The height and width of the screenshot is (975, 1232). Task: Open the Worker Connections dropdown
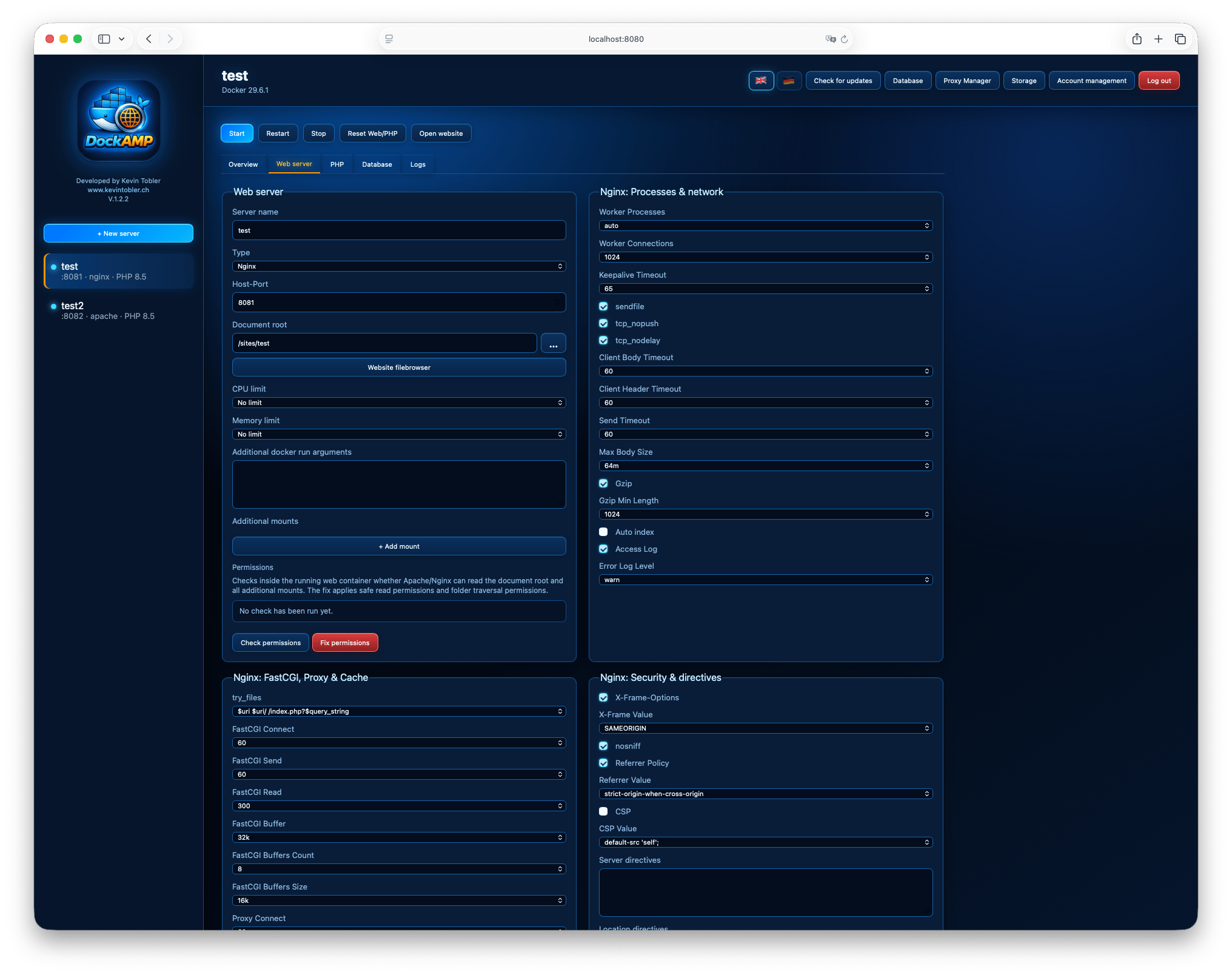(766, 257)
